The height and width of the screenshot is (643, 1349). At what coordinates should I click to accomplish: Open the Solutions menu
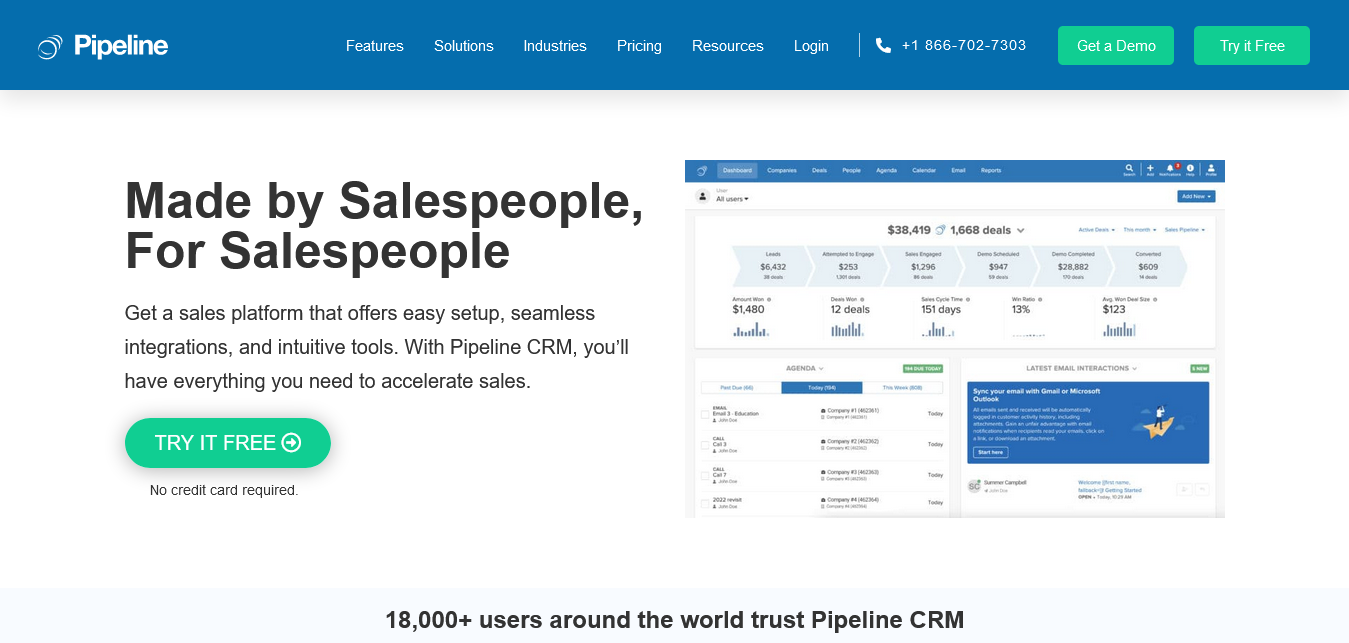tap(464, 46)
